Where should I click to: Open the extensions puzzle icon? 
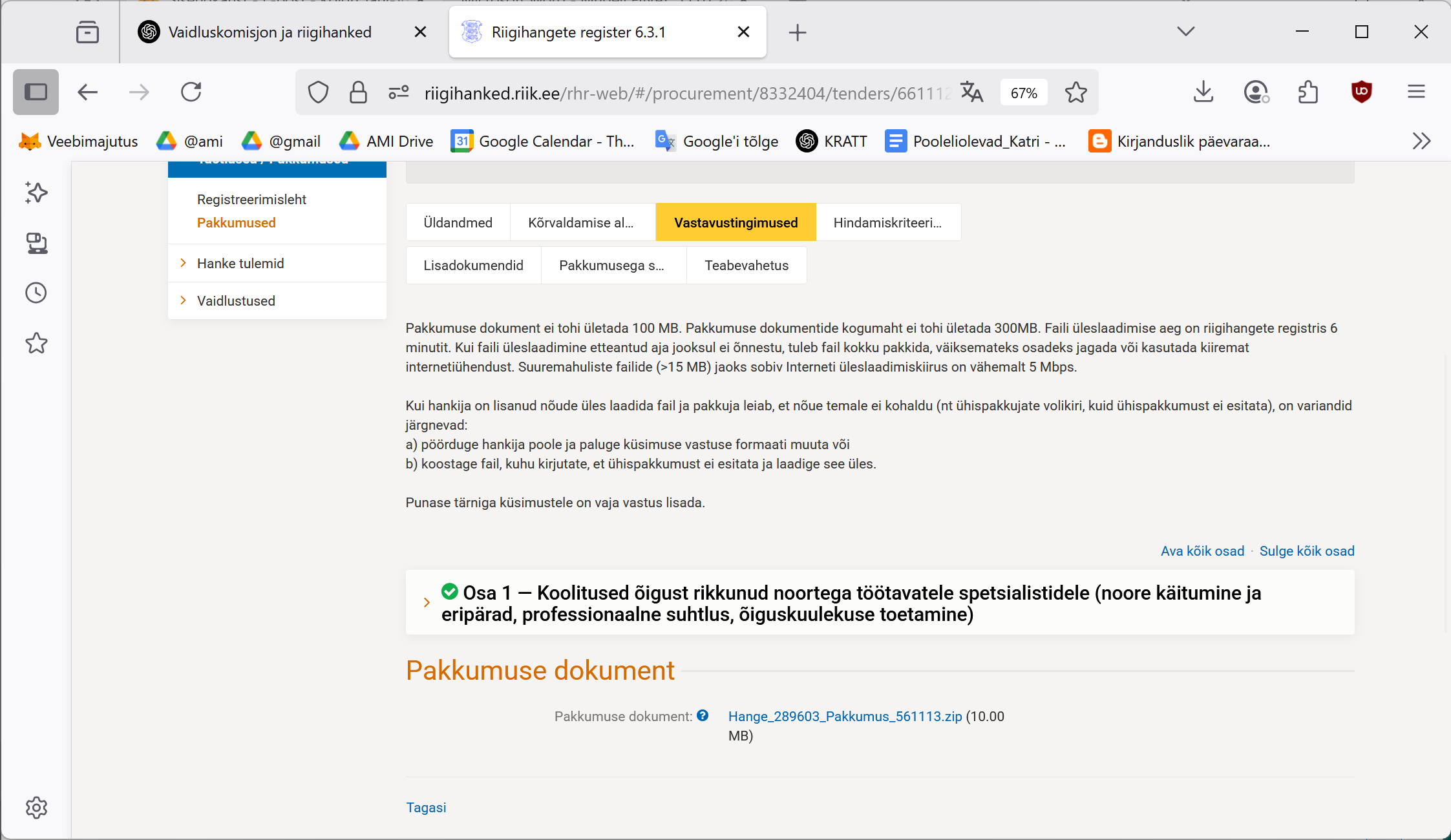click(1308, 92)
